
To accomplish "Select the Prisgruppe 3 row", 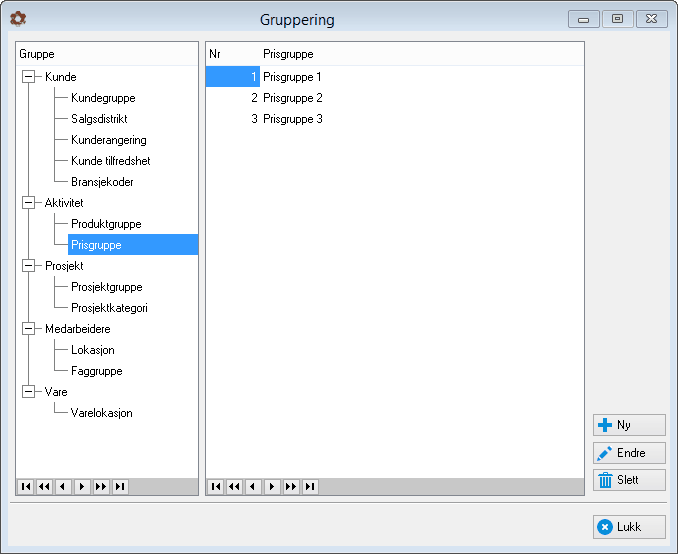I will click(395, 119).
